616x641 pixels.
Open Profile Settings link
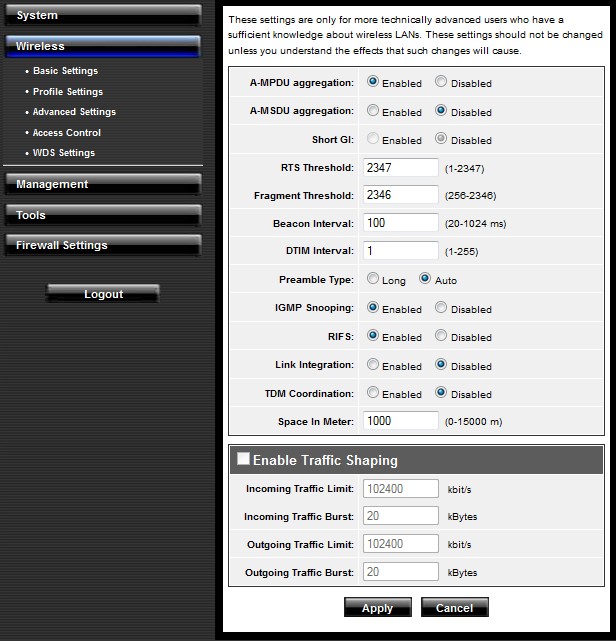(68, 92)
